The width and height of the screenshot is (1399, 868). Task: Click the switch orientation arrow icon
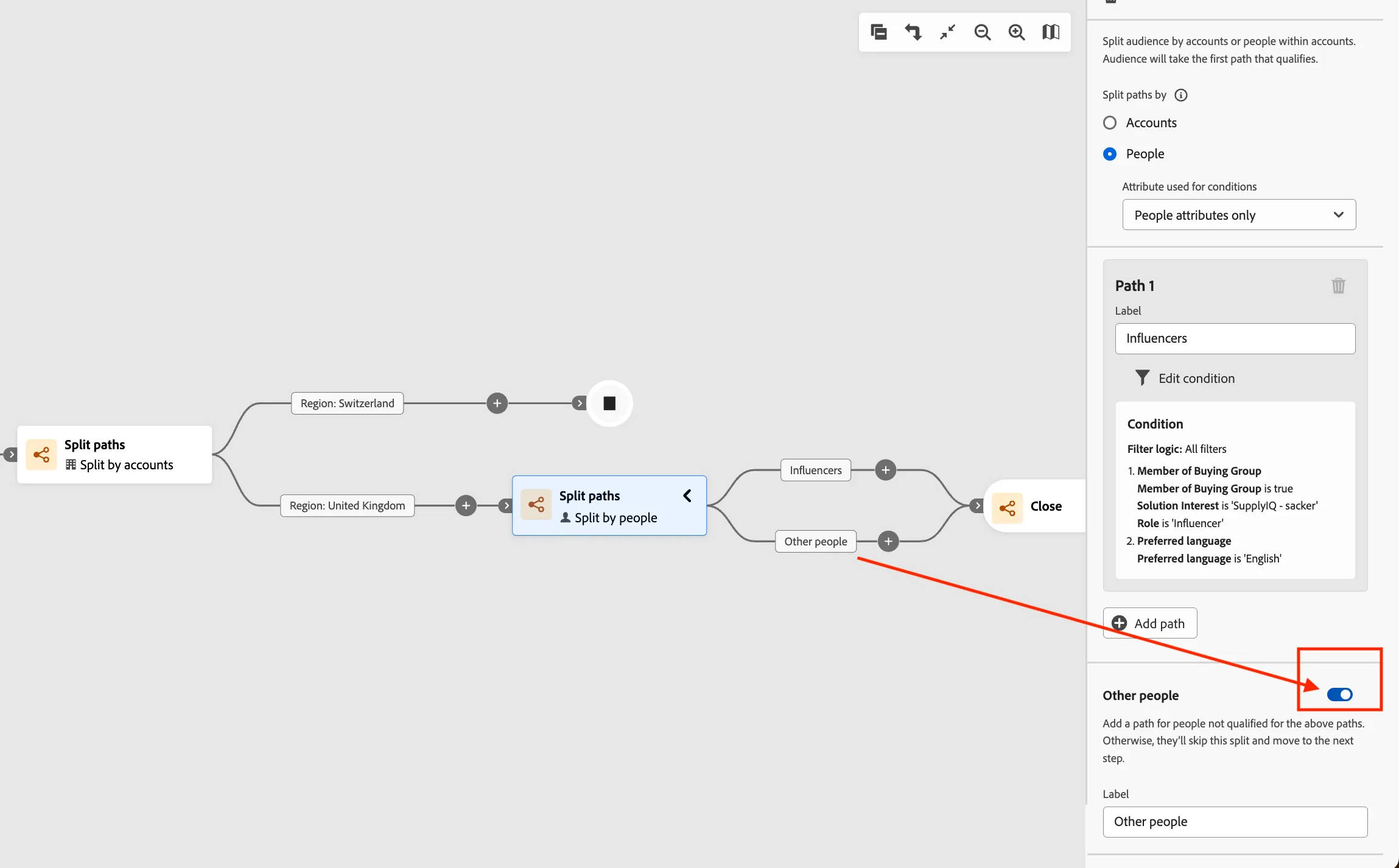913,32
